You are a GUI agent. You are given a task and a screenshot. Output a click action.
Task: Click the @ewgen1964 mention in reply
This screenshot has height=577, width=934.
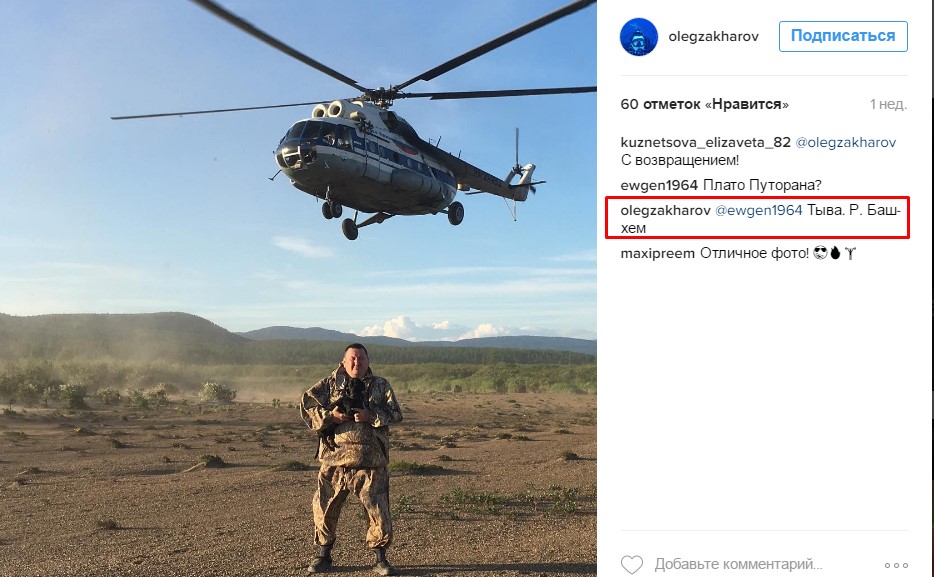[x=759, y=210]
